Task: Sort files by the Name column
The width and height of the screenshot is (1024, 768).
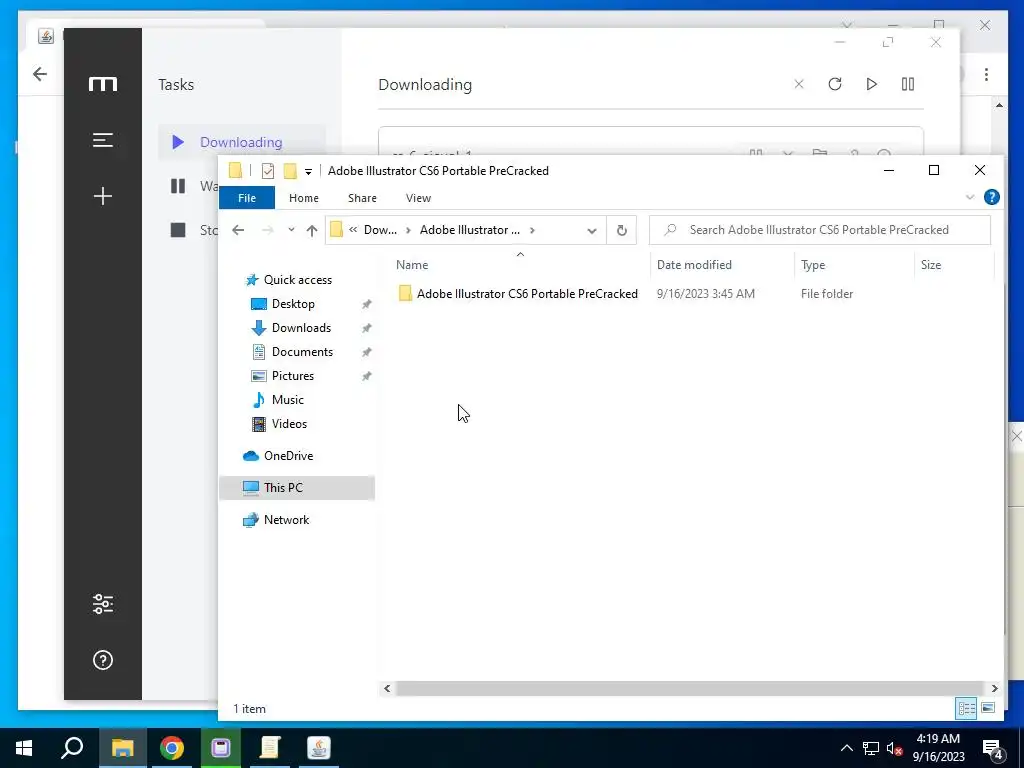Action: pyautogui.click(x=412, y=264)
